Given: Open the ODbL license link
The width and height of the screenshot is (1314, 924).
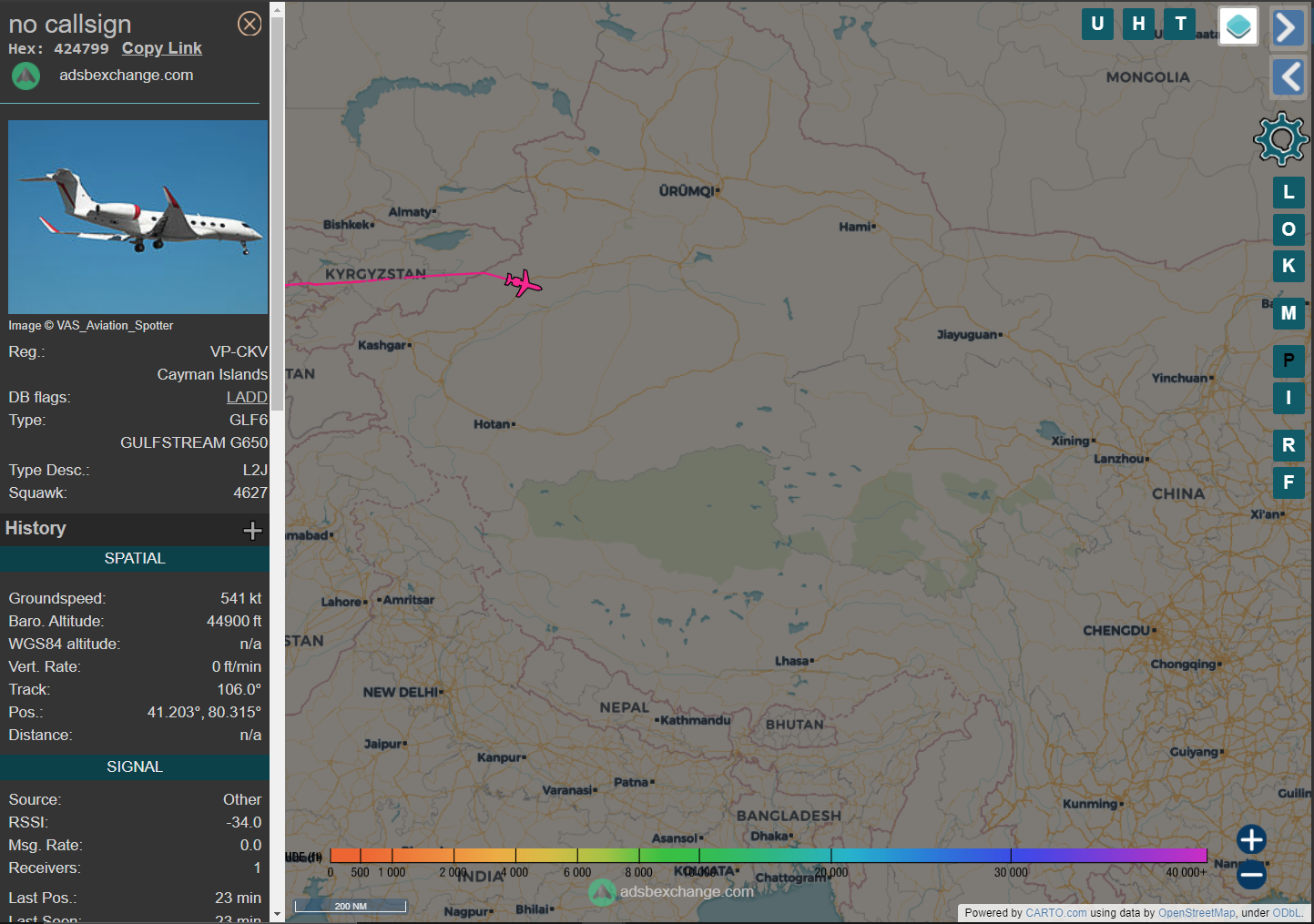Looking at the screenshot, I should [x=1288, y=913].
